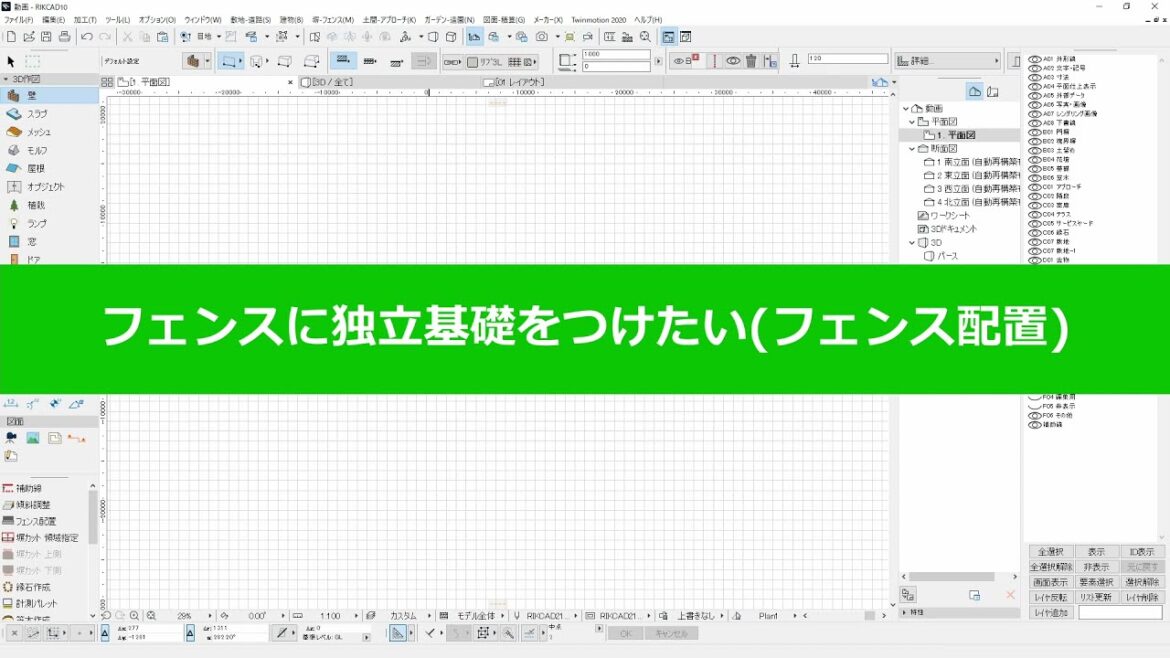Open the 建物(B) menu
This screenshot has width=1170, height=658.
click(291, 20)
